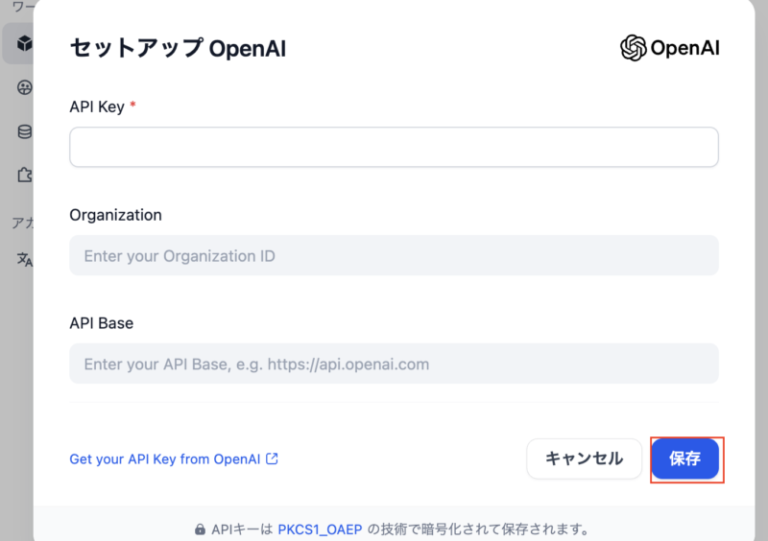The image size is (768, 541).
Task: Focus the API Key input field
Action: tap(393, 147)
